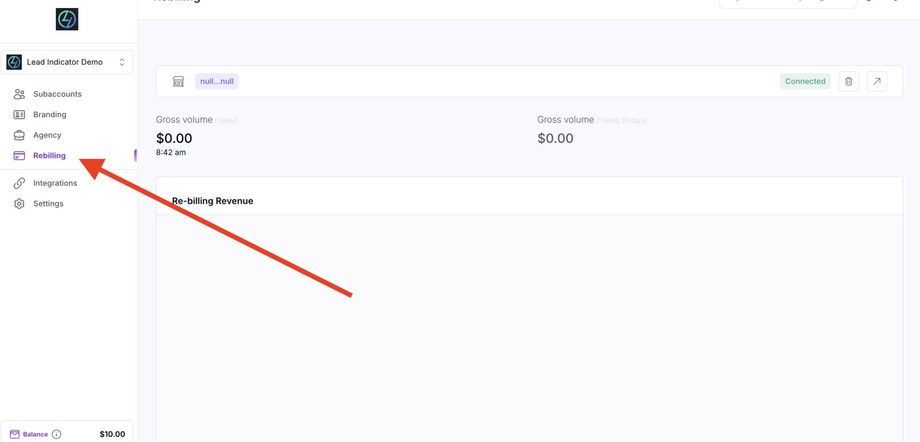Image resolution: width=920 pixels, height=442 pixels.
Task: Click the Connected status badge
Action: (x=805, y=81)
